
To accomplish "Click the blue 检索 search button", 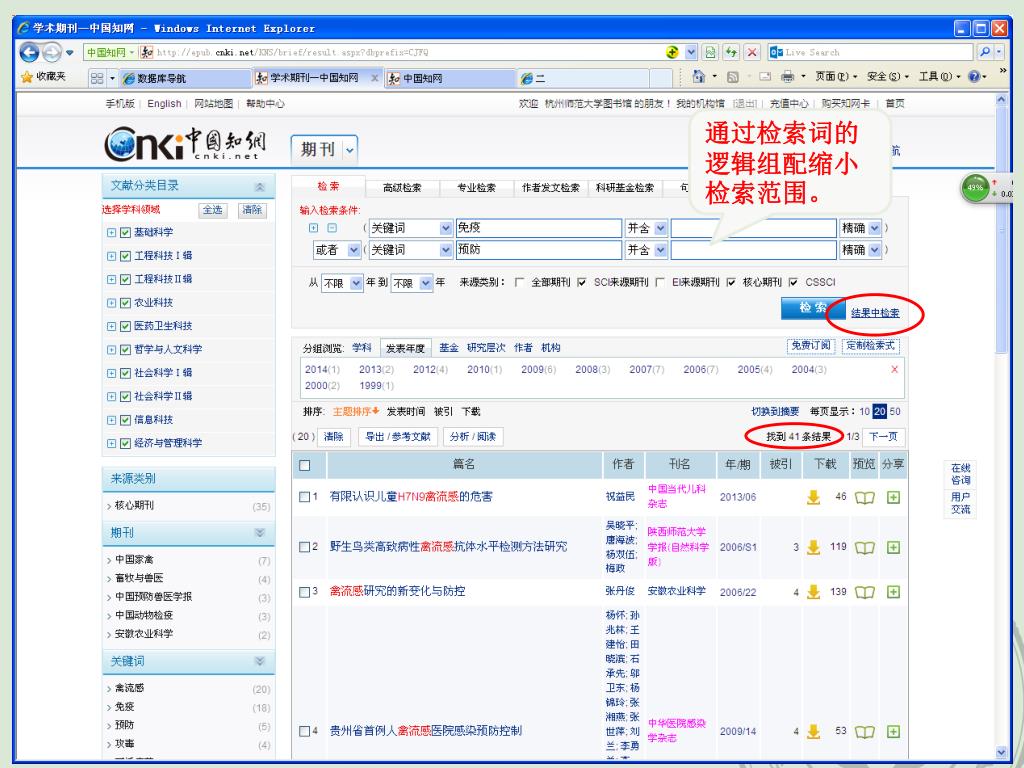I will [813, 308].
